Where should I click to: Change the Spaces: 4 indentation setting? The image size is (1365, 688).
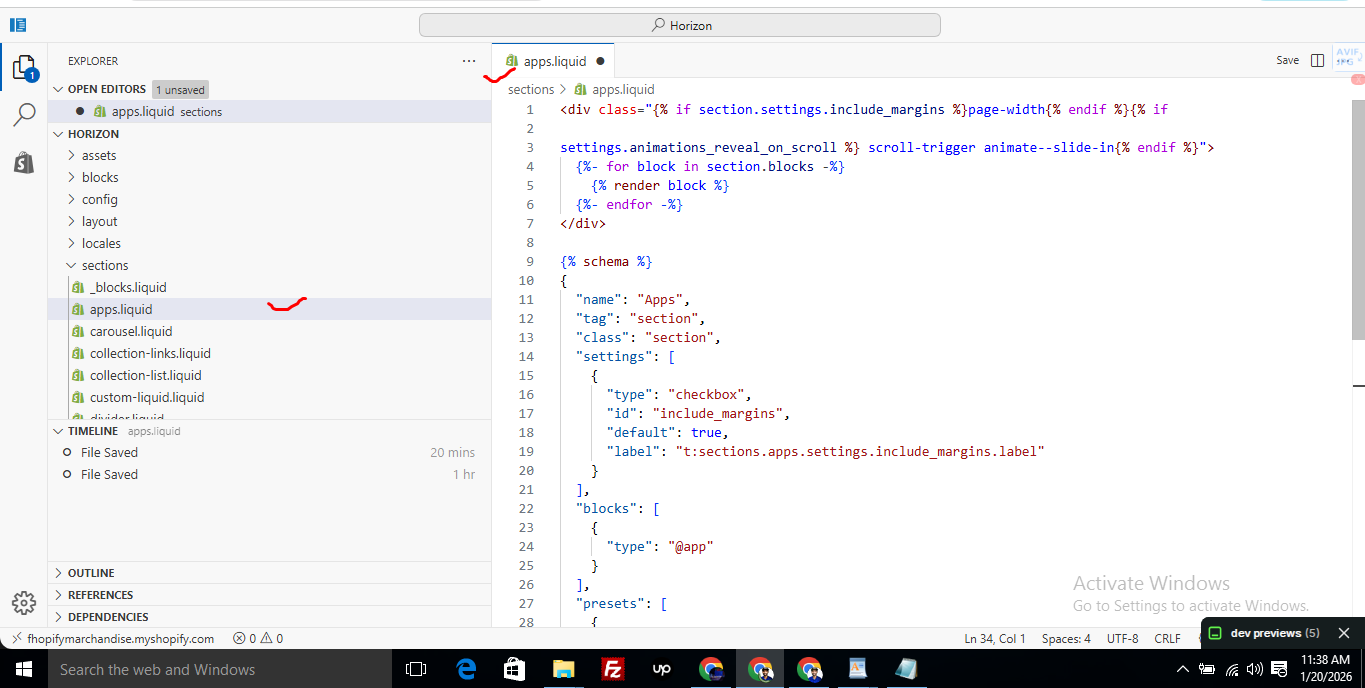pyautogui.click(x=1066, y=638)
